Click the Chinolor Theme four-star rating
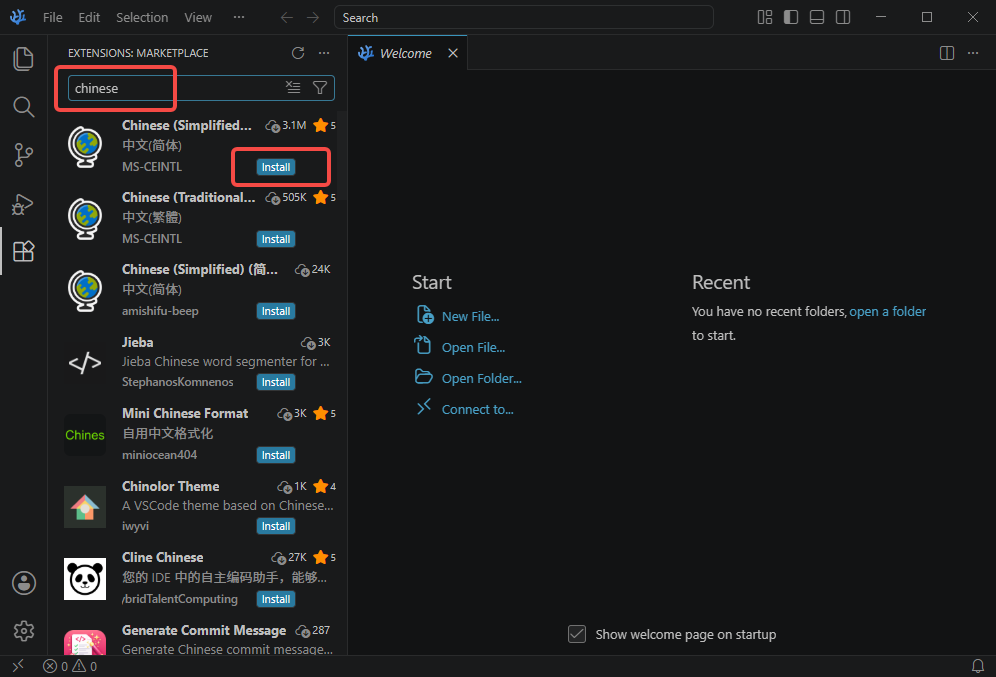The width and height of the screenshot is (996, 677). tap(325, 486)
